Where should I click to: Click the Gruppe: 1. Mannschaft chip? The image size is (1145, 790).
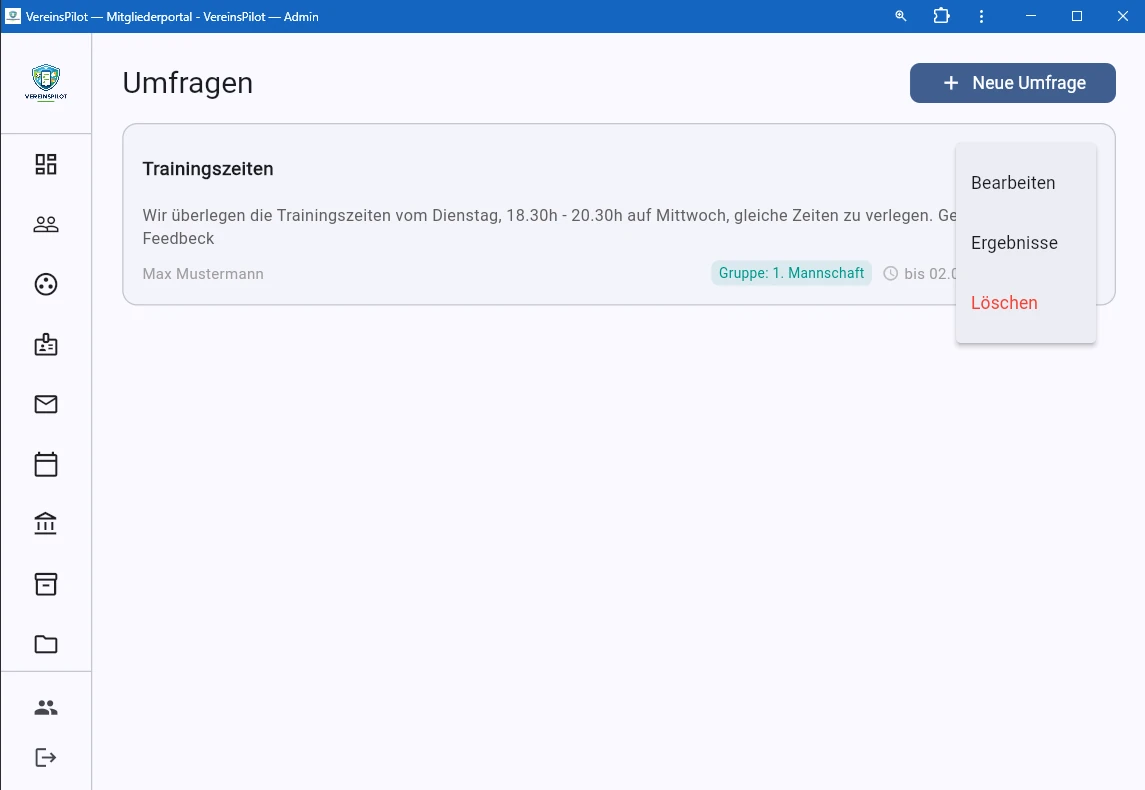click(x=791, y=272)
